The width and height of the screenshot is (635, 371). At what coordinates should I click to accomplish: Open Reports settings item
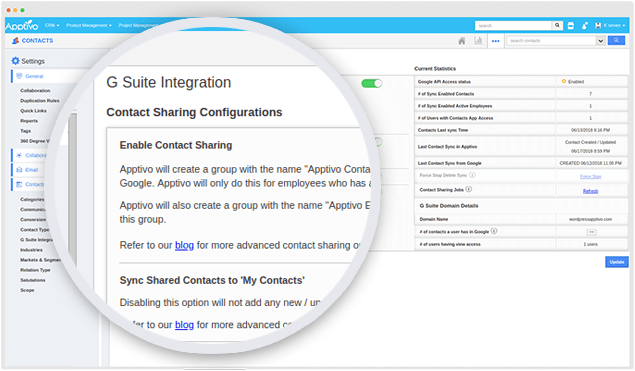click(29, 121)
